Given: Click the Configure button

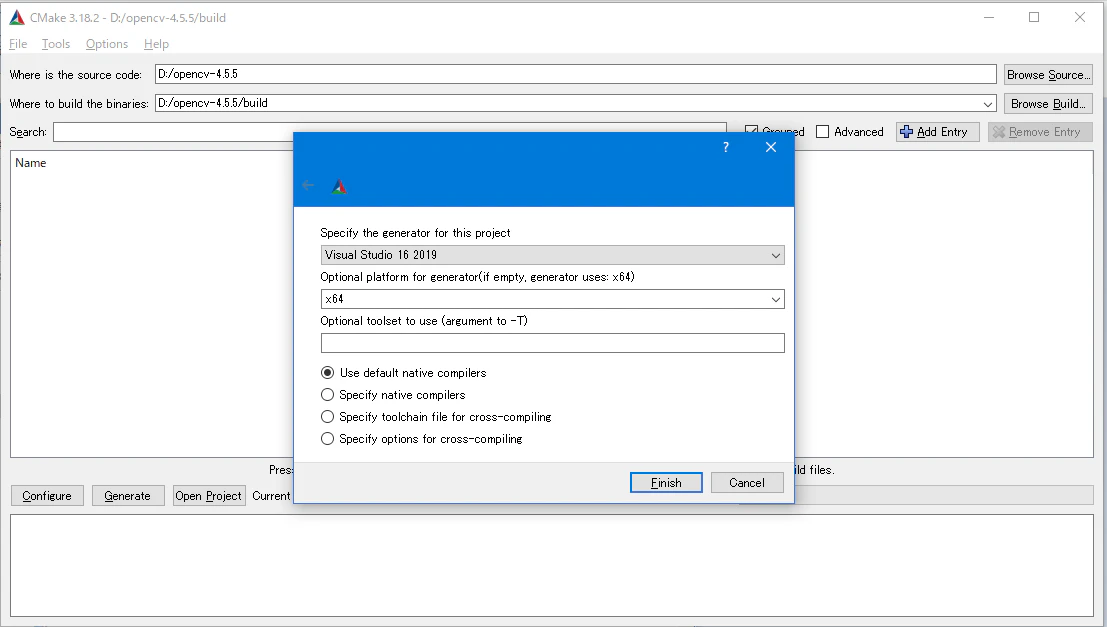Looking at the screenshot, I should 47,496.
